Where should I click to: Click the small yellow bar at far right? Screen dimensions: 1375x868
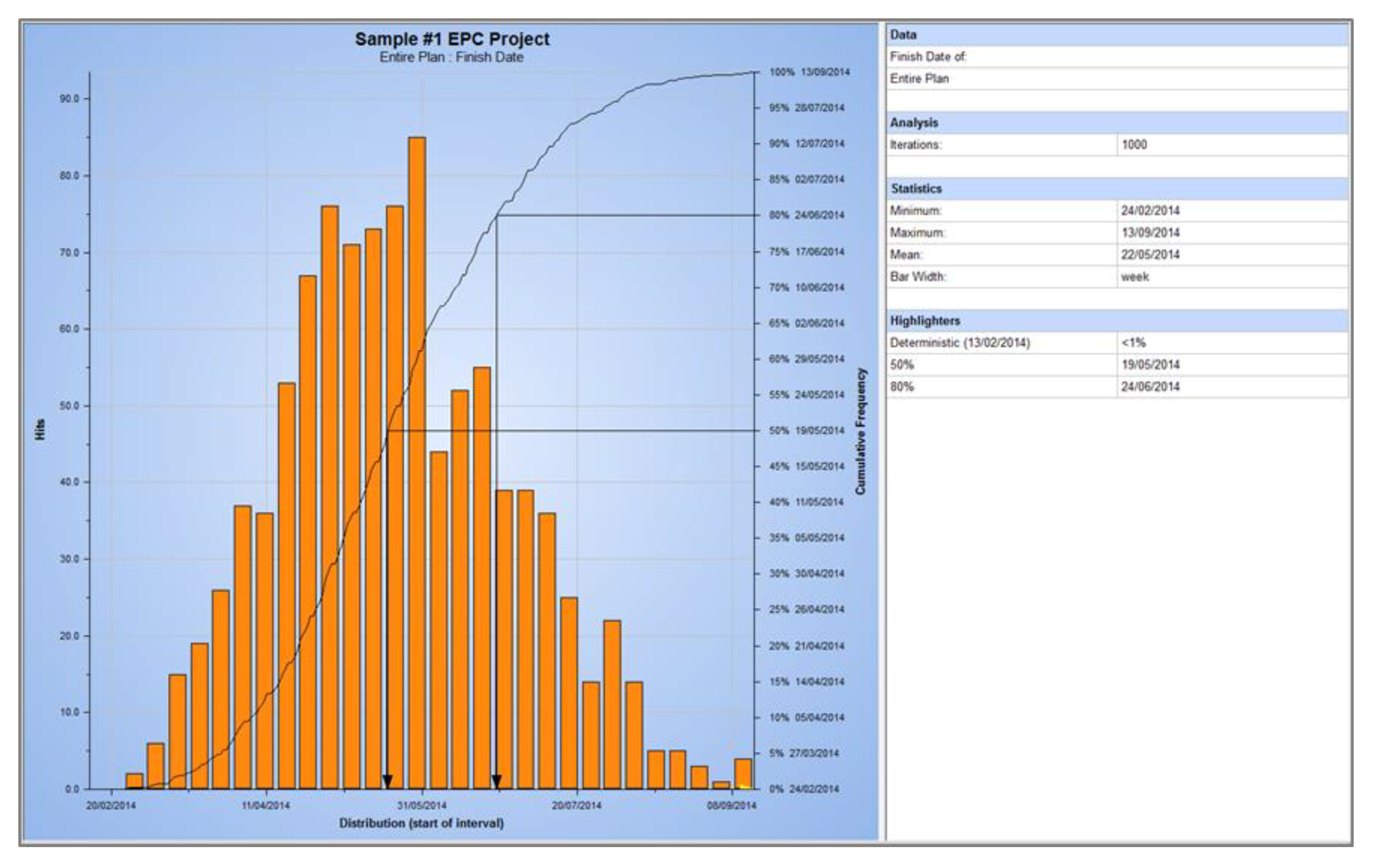[745, 787]
